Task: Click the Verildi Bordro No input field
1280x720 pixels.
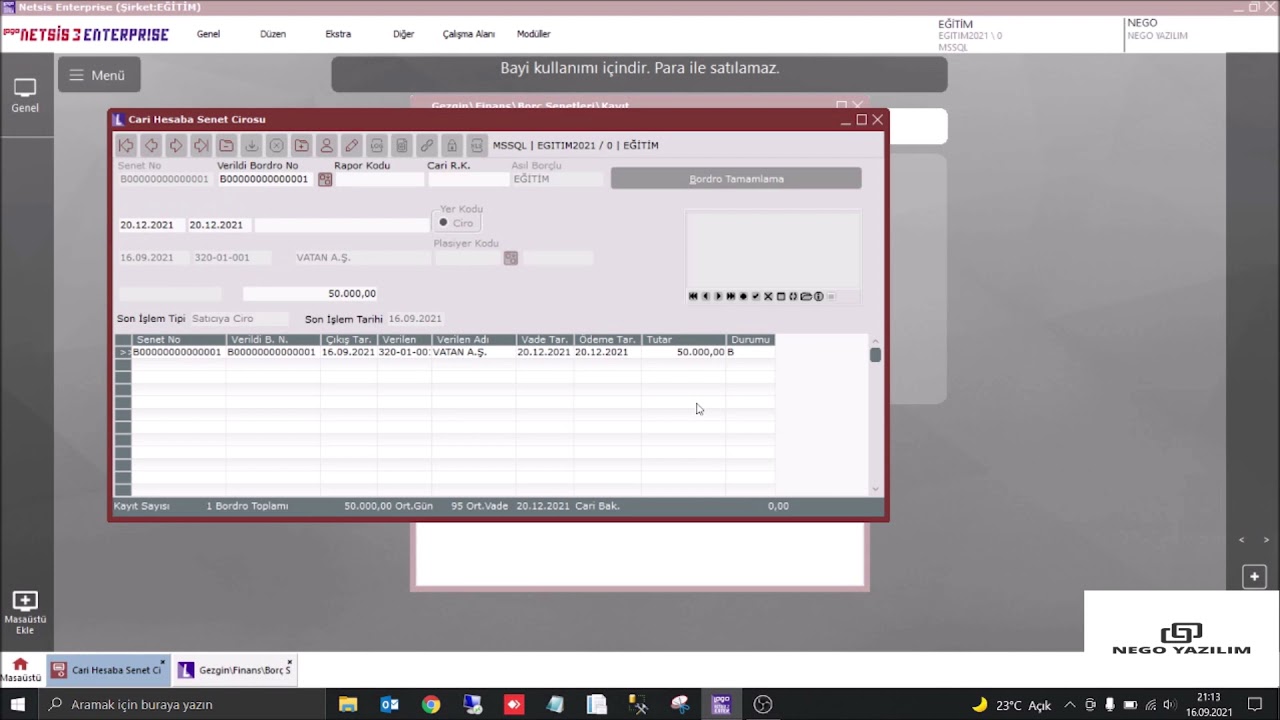Action: click(x=264, y=179)
